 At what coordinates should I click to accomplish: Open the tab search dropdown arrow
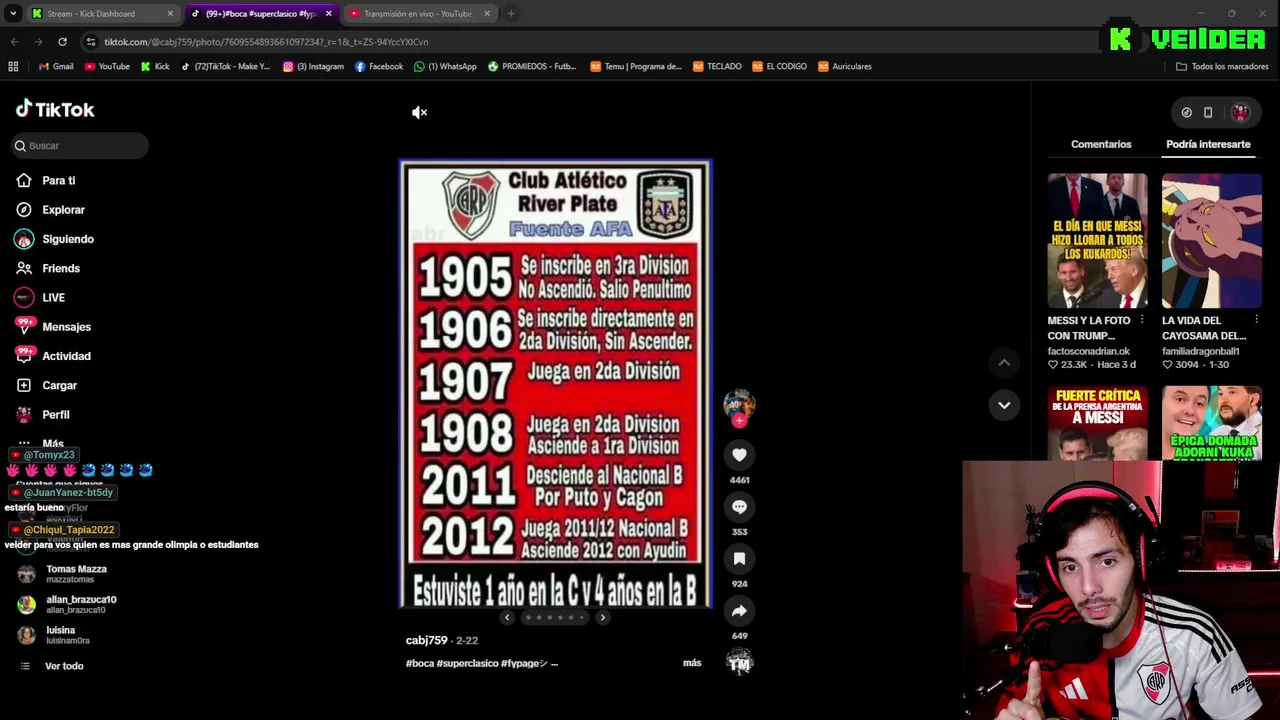point(13,14)
